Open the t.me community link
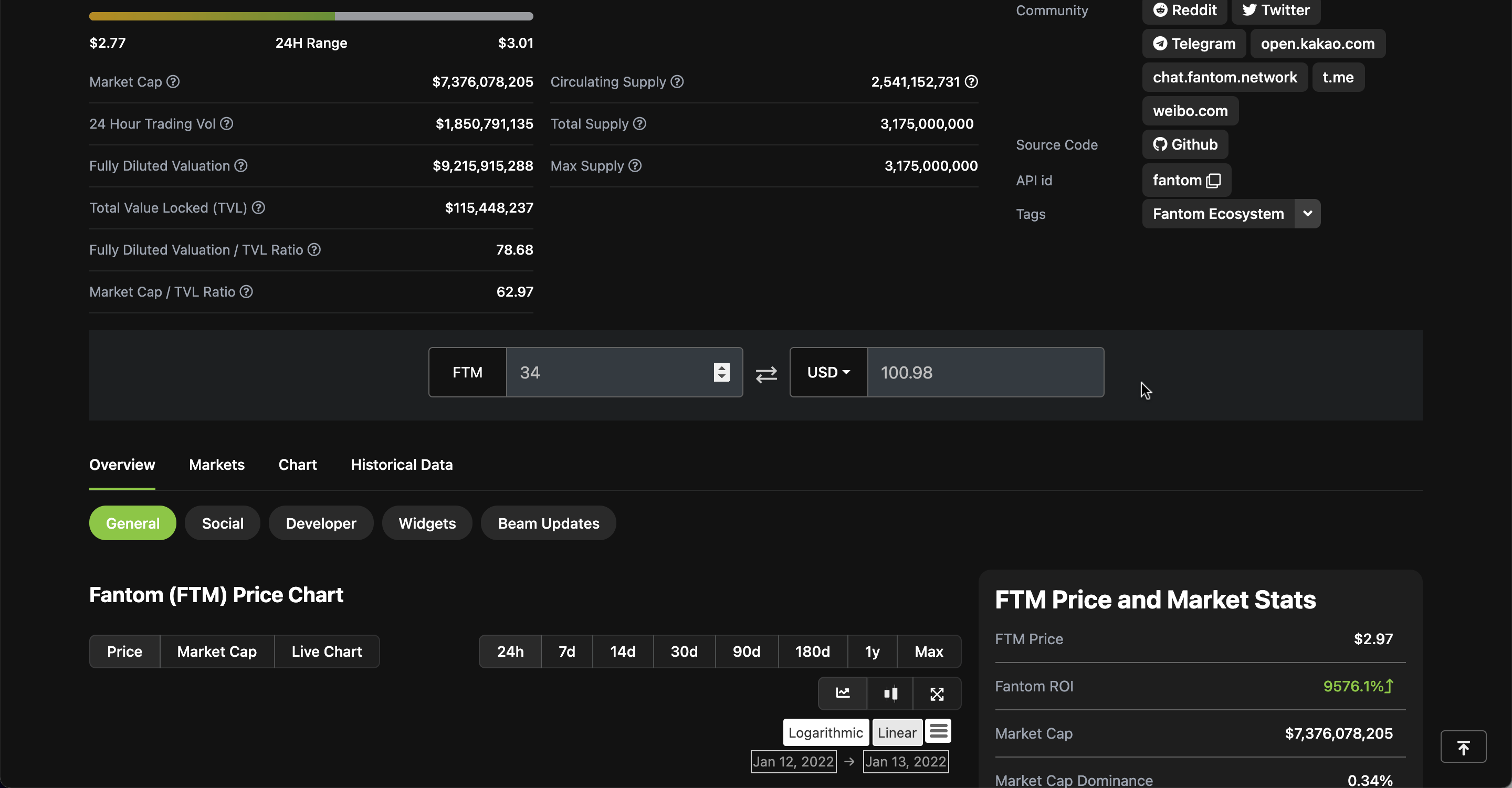Image resolution: width=1512 pixels, height=788 pixels. click(1338, 78)
